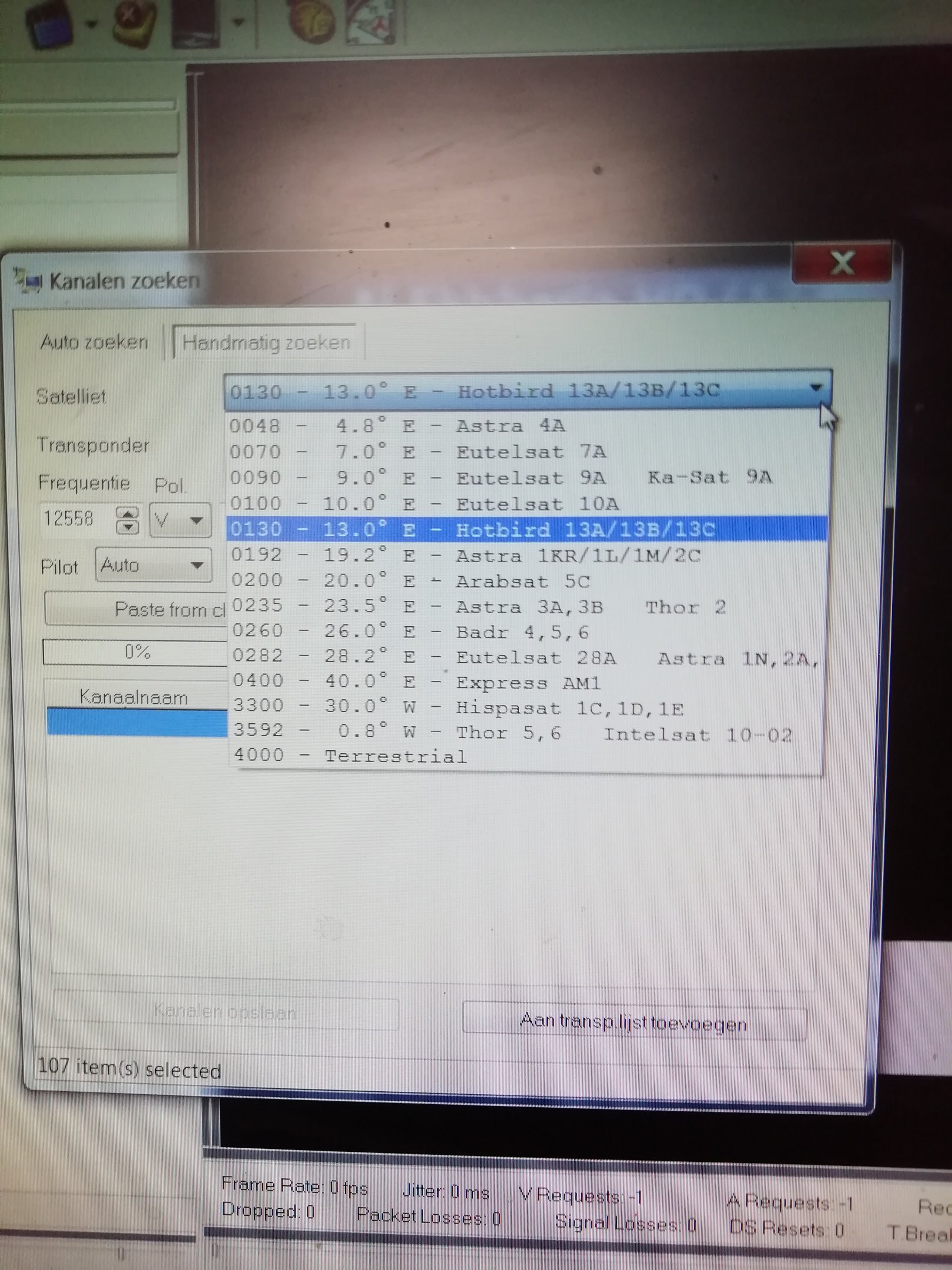The image size is (952, 1270).
Task: Click 'Packet Losses: 0' in main window status
Action: [x=429, y=1216]
